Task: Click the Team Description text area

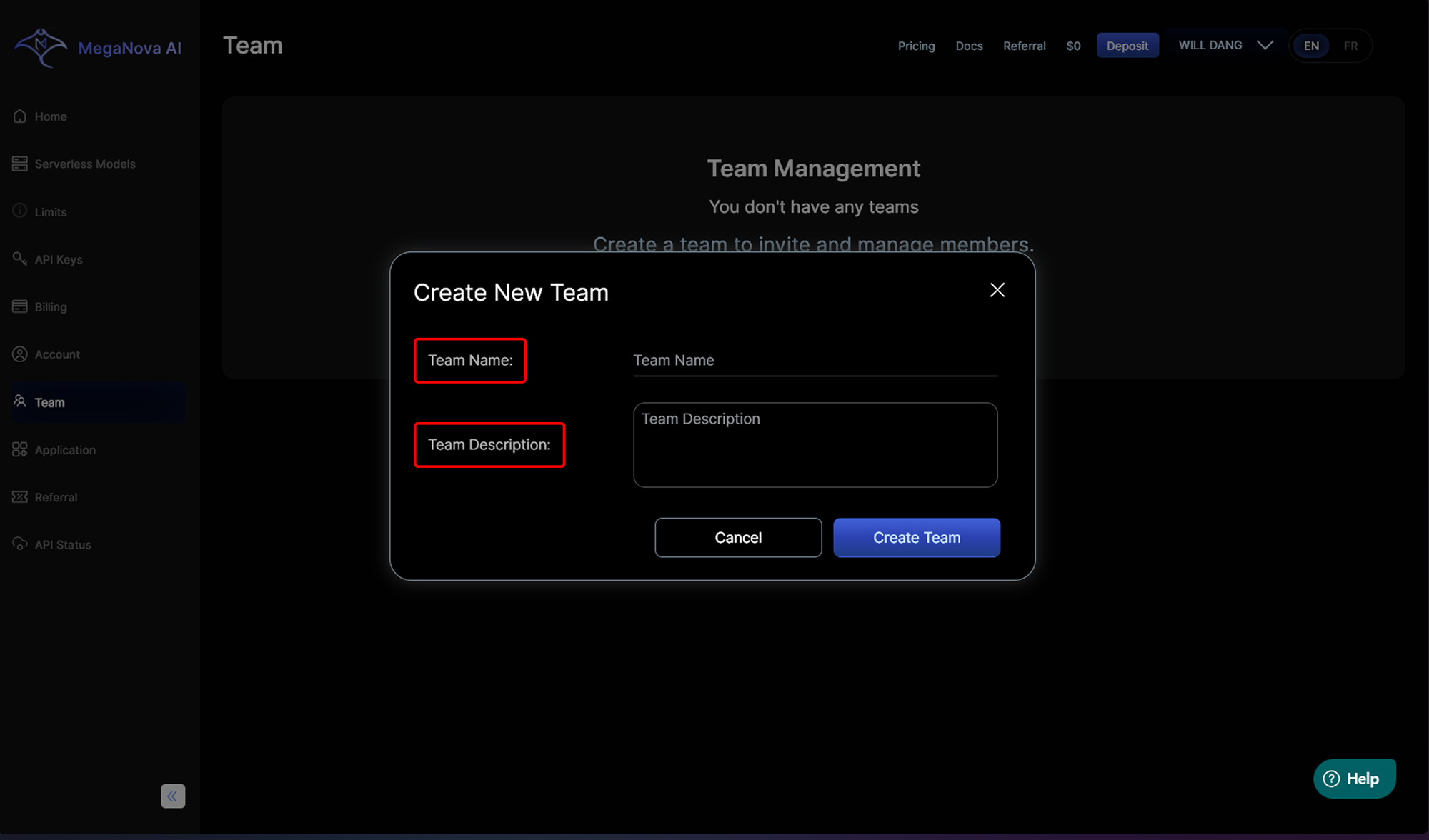Action: [815, 444]
